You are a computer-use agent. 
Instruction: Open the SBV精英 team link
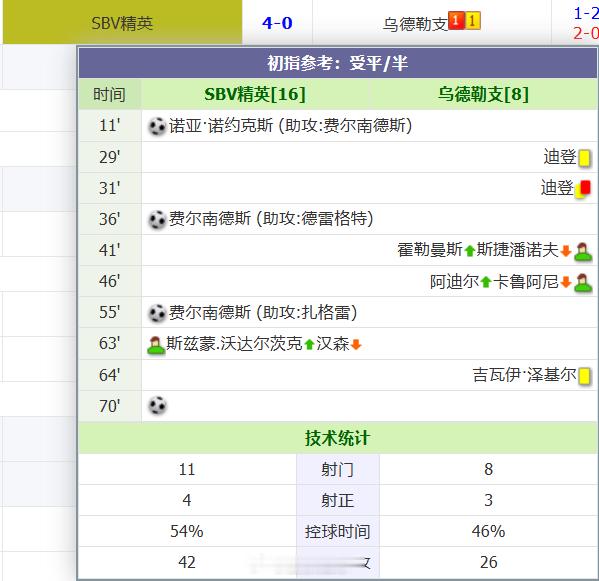[122, 24]
